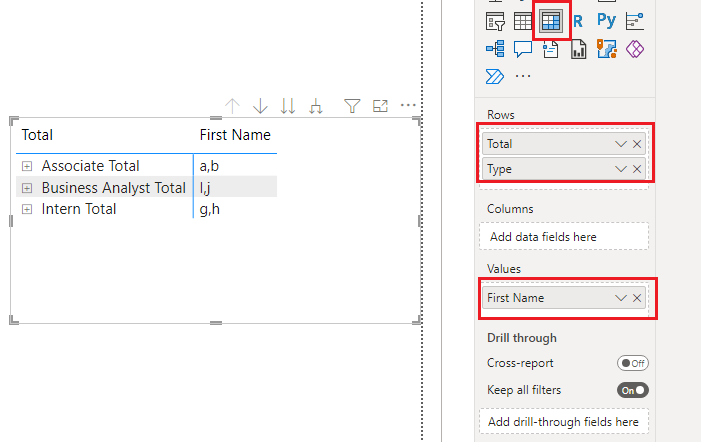Select the cell with l,j

[x=205, y=188]
